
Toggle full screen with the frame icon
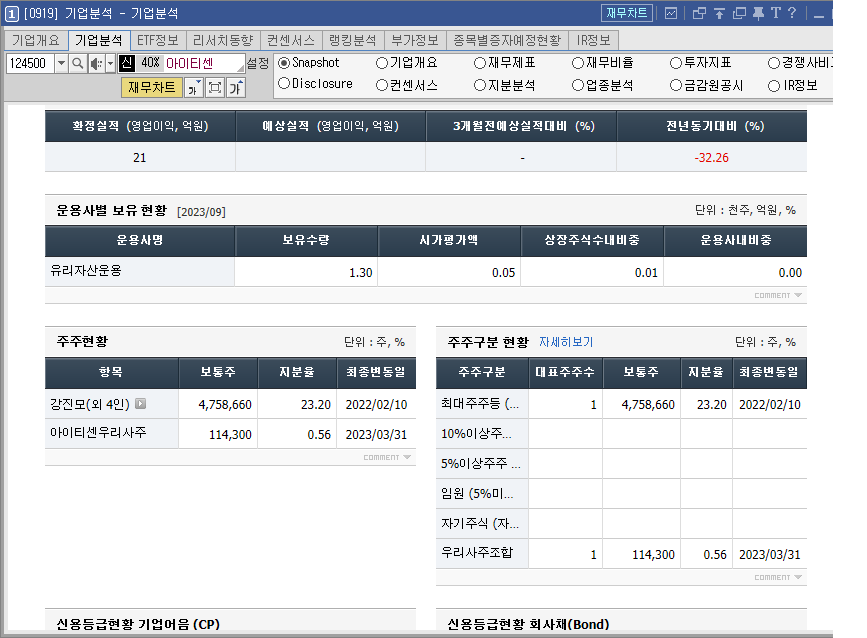pos(215,88)
